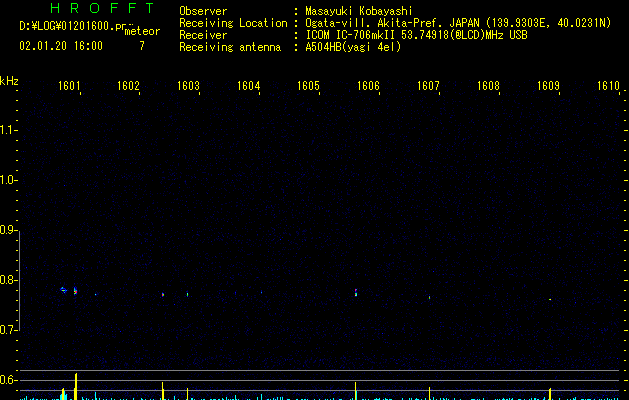This screenshot has height=400, width=629.
Task: Click the 1605 time axis label
Action: (x=308, y=86)
